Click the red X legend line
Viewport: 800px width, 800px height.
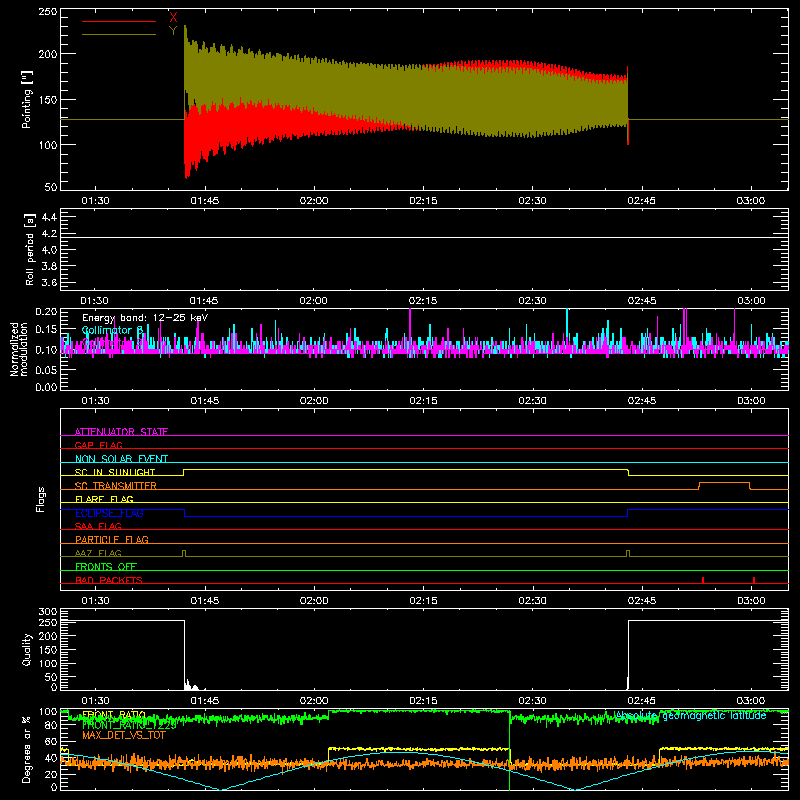(x=119, y=21)
